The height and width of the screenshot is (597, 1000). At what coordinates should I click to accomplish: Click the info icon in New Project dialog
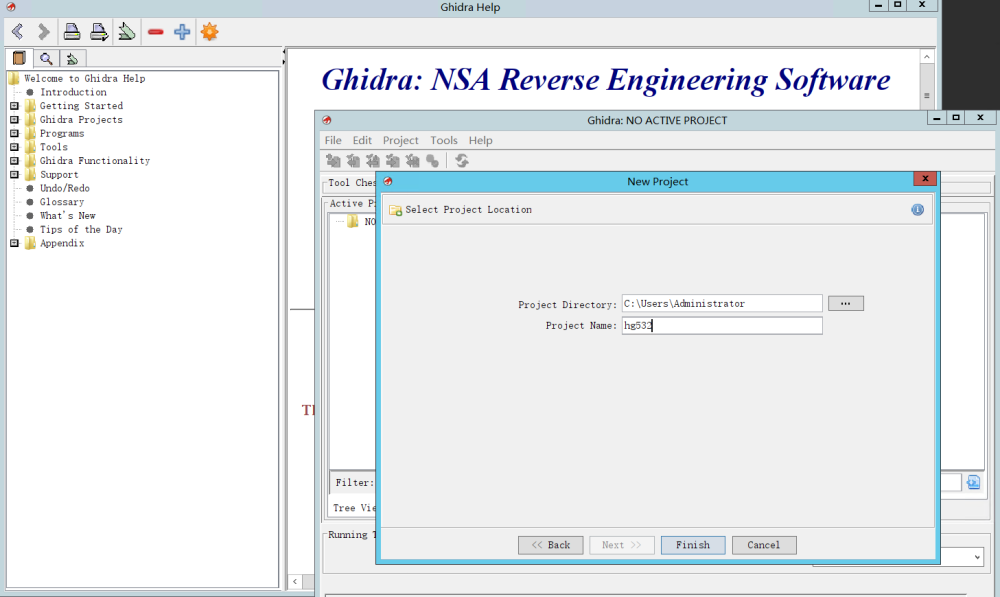click(x=917, y=209)
